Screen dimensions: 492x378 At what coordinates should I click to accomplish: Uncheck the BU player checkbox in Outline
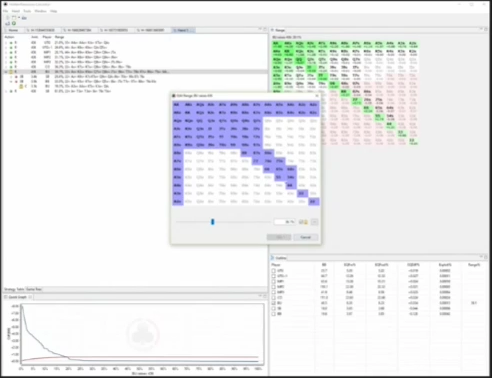[x=274, y=303]
